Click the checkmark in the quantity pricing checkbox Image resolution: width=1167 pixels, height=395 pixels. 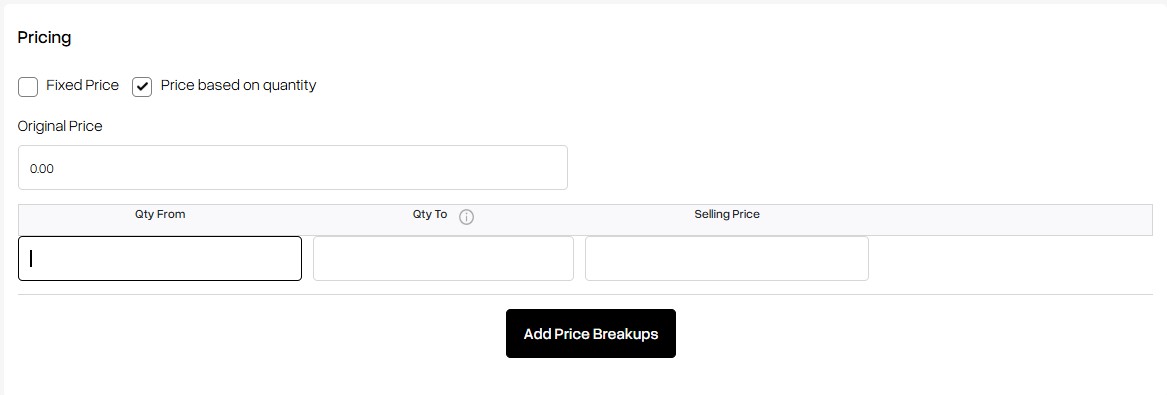pos(142,87)
